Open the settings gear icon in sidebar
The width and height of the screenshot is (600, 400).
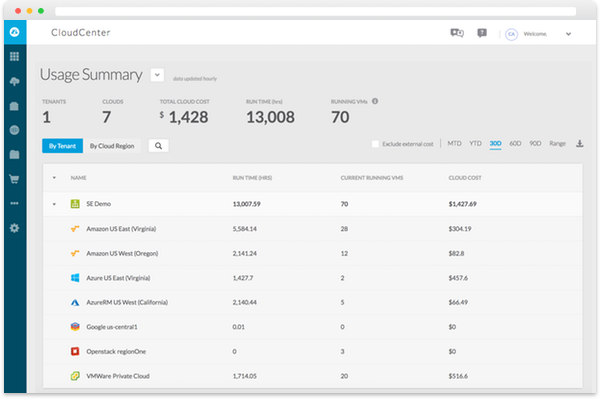15,228
